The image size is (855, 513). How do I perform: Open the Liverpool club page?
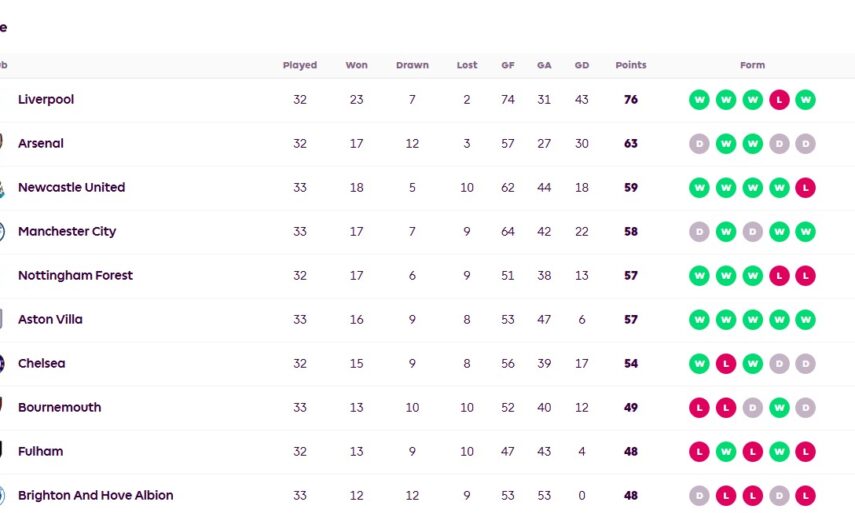point(46,100)
